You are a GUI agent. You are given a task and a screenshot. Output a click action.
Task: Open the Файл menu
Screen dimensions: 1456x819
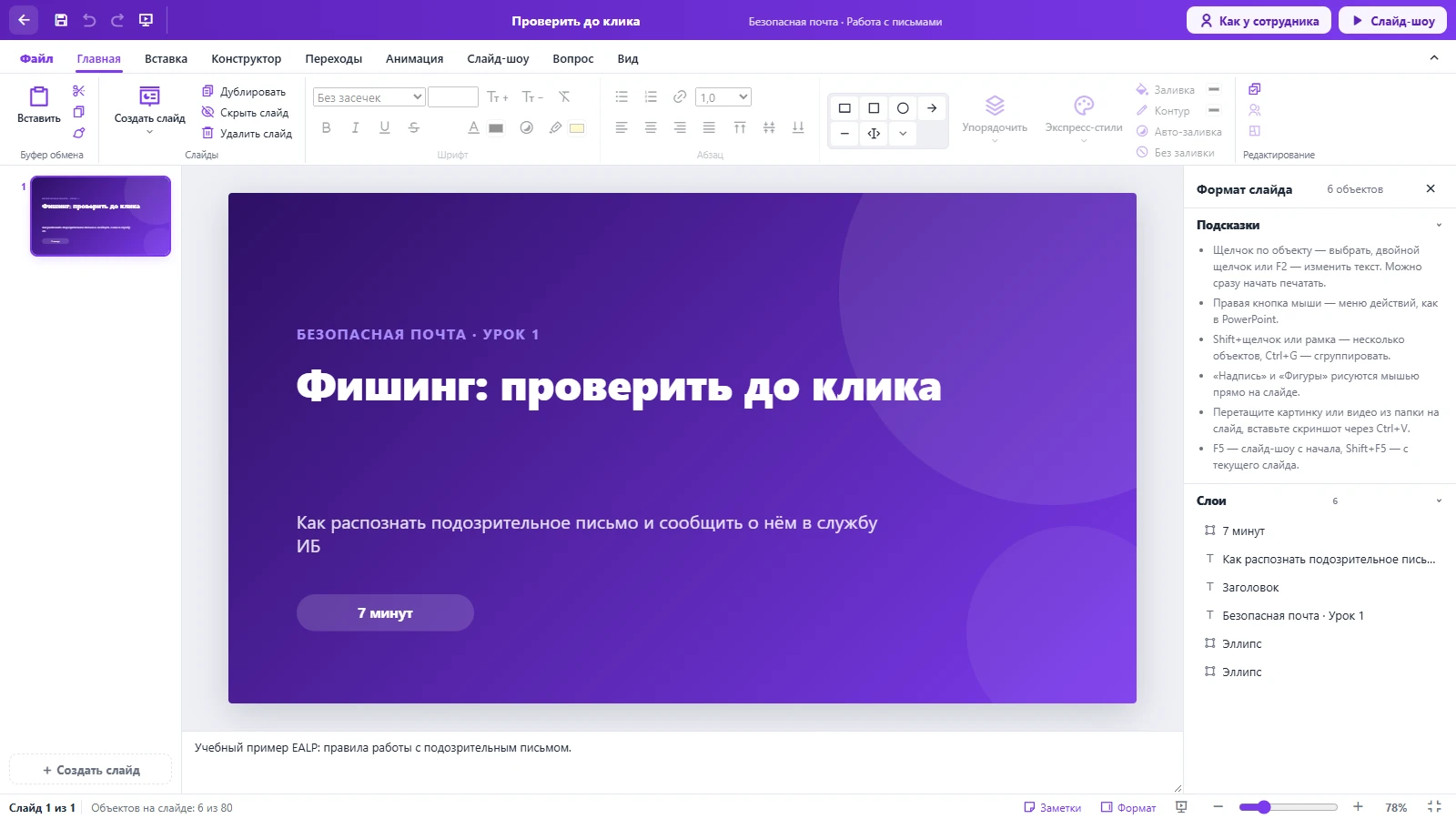[x=36, y=58]
